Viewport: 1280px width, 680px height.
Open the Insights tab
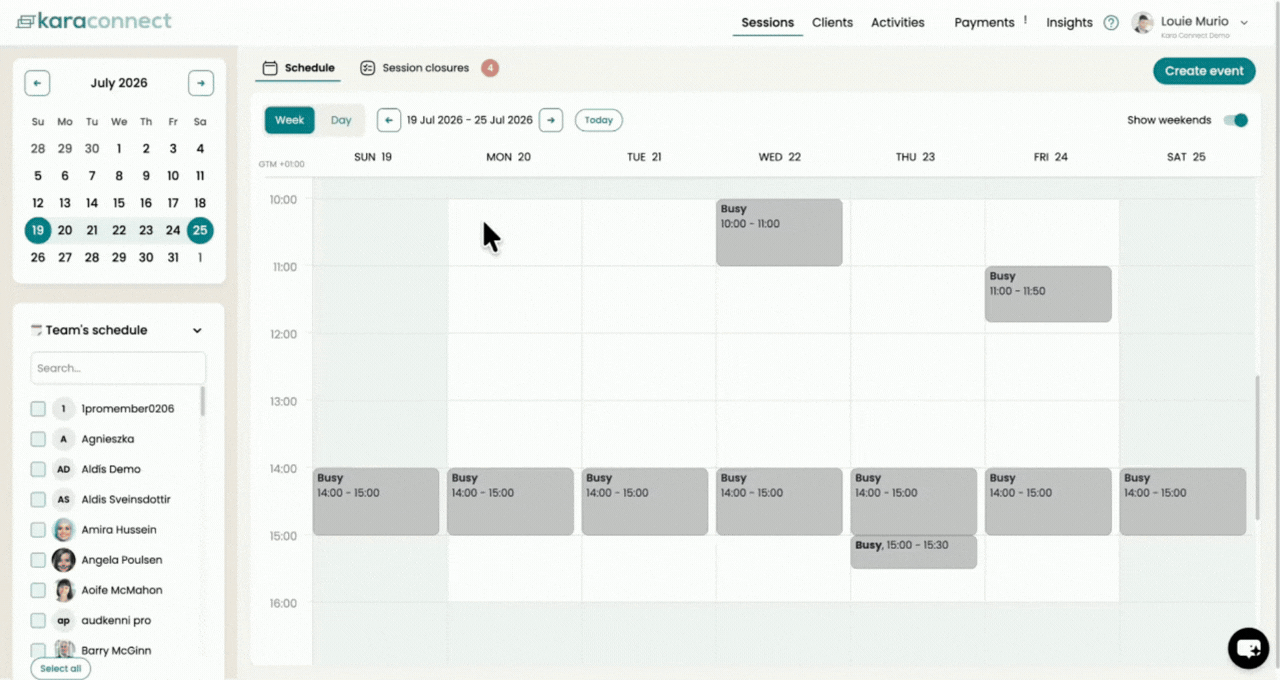[x=1069, y=22]
